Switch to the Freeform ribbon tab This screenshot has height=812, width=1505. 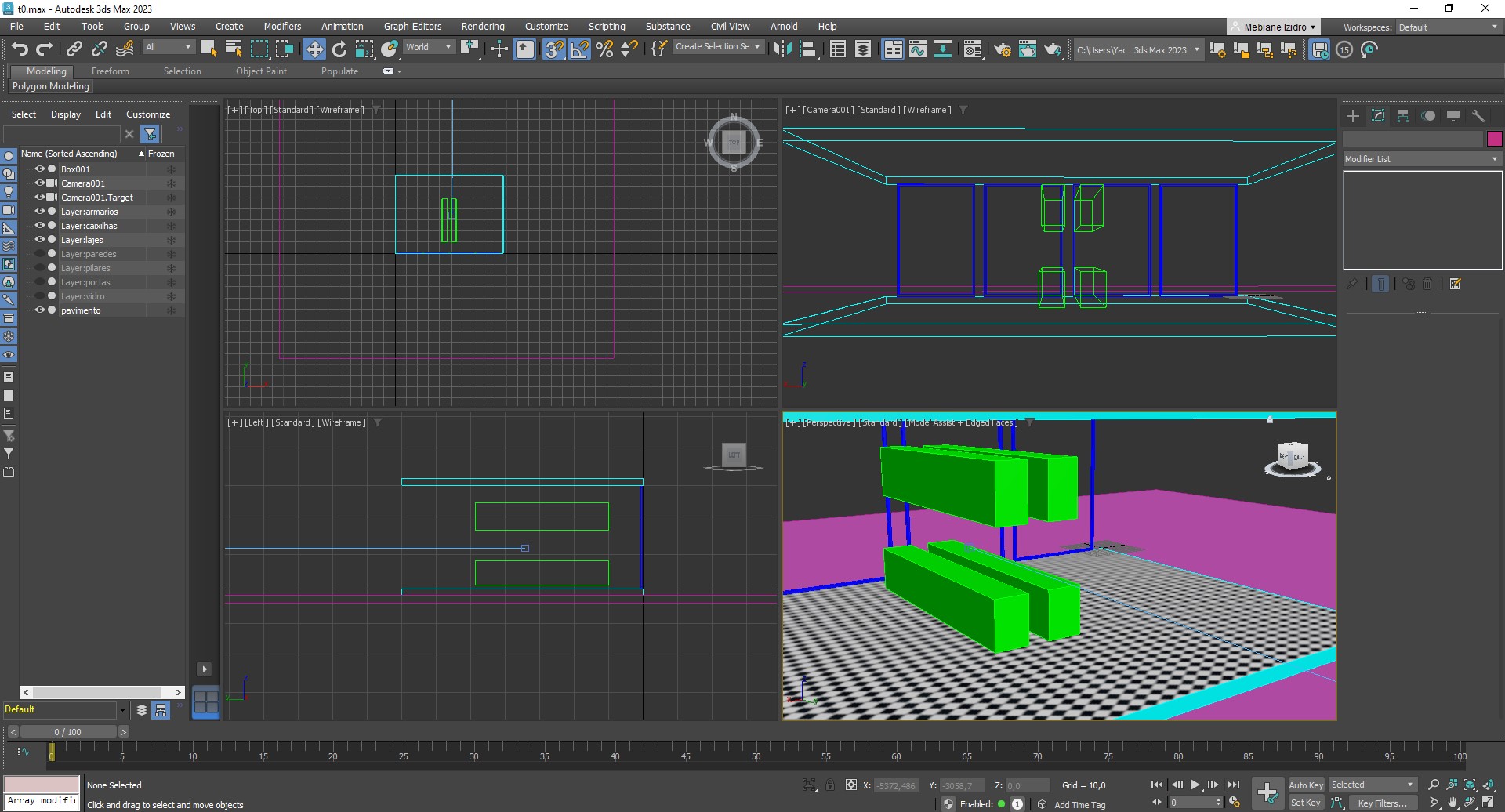tap(110, 71)
